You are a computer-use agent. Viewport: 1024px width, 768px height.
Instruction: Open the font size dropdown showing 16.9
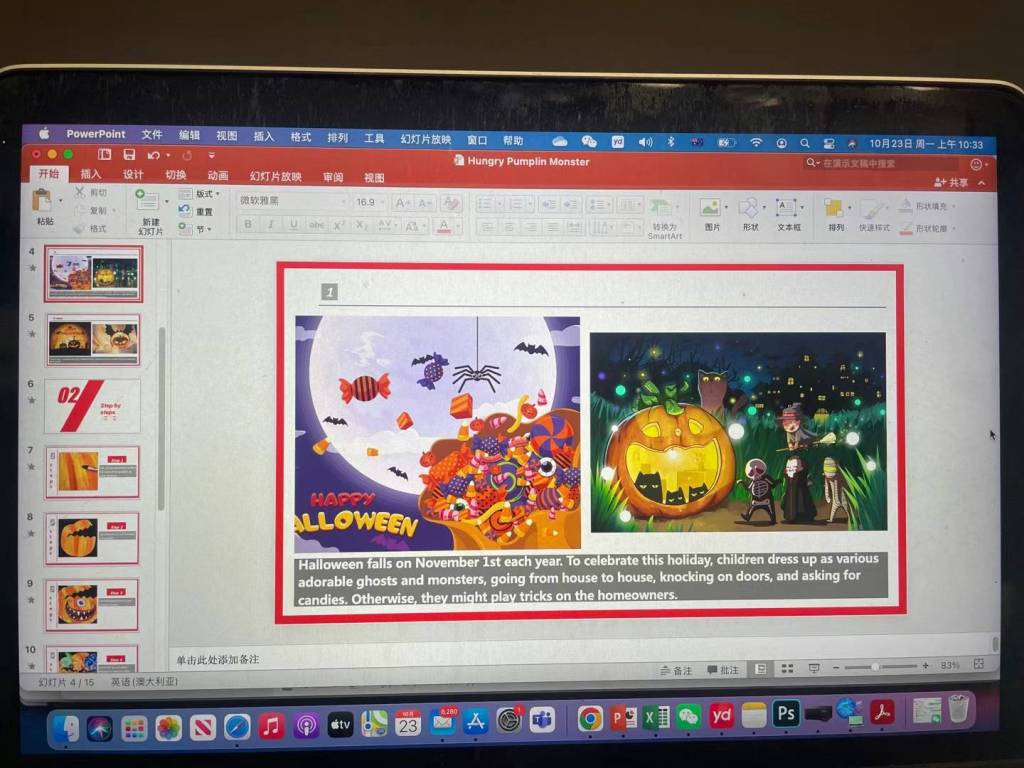coord(368,202)
